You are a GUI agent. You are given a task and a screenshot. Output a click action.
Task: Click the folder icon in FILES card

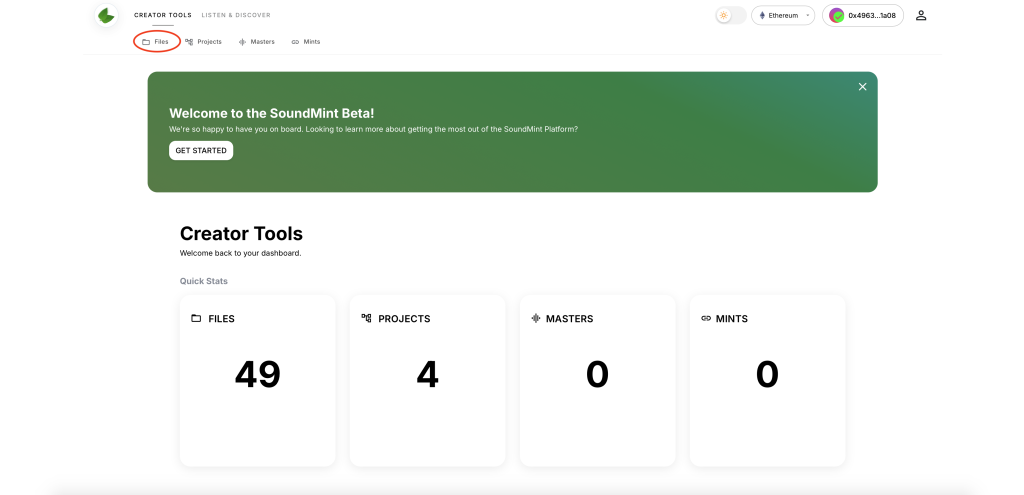[x=196, y=319]
